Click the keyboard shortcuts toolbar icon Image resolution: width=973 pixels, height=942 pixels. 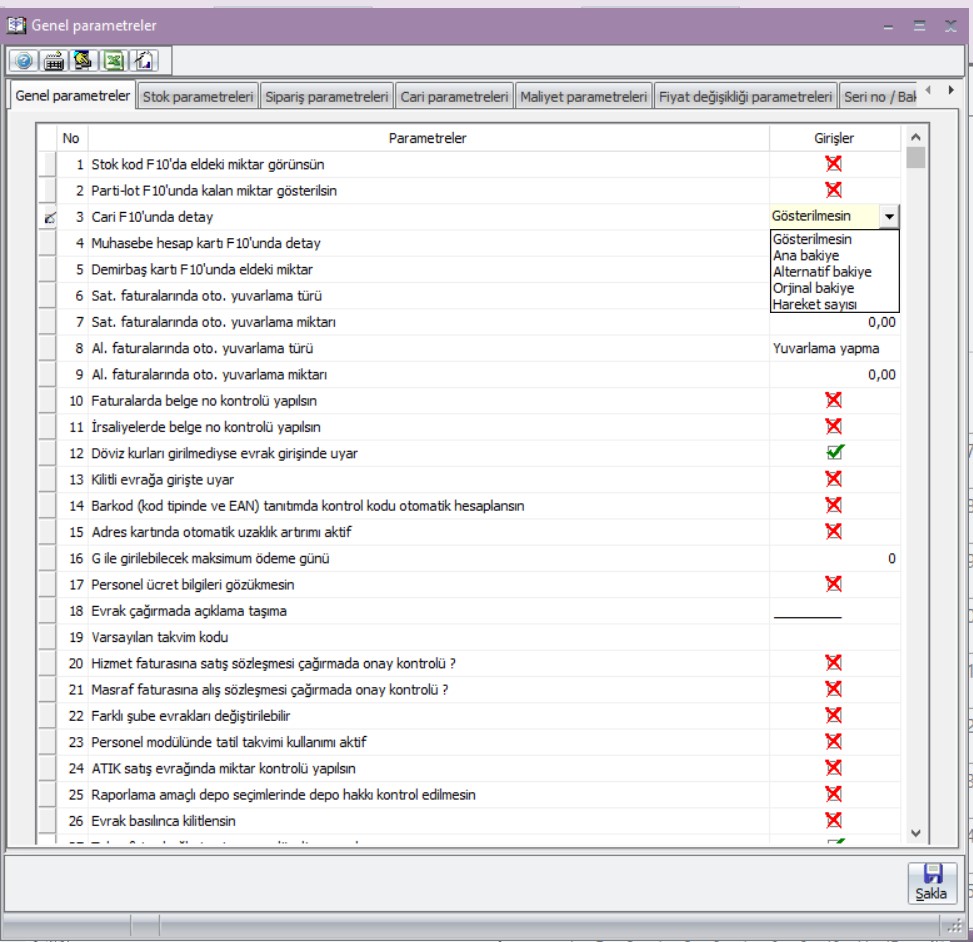pyautogui.click(x=54, y=61)
